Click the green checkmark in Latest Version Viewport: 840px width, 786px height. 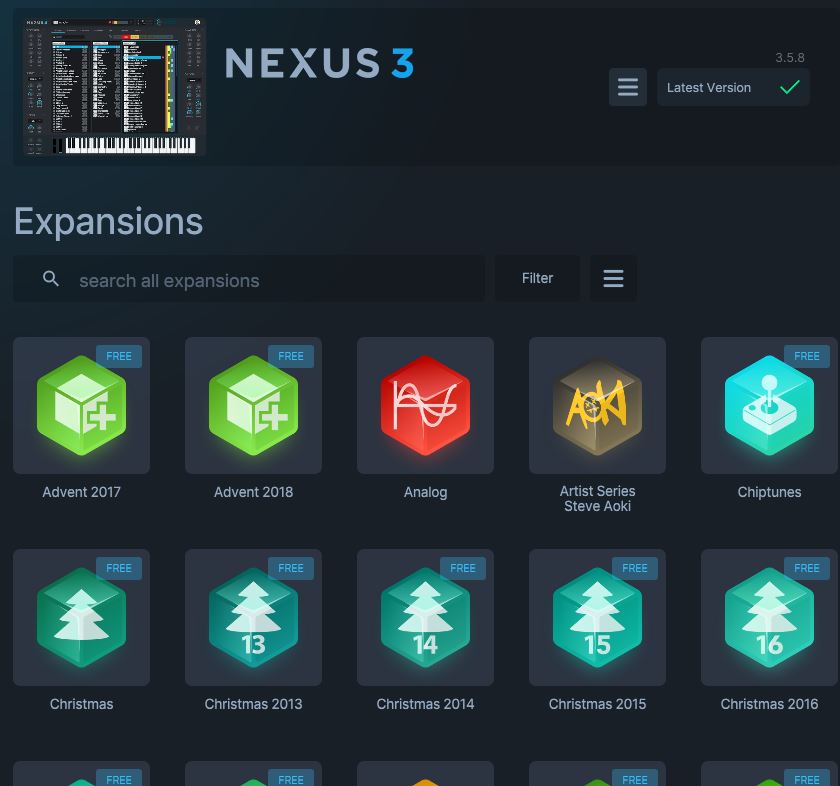(x=790, y=87)
